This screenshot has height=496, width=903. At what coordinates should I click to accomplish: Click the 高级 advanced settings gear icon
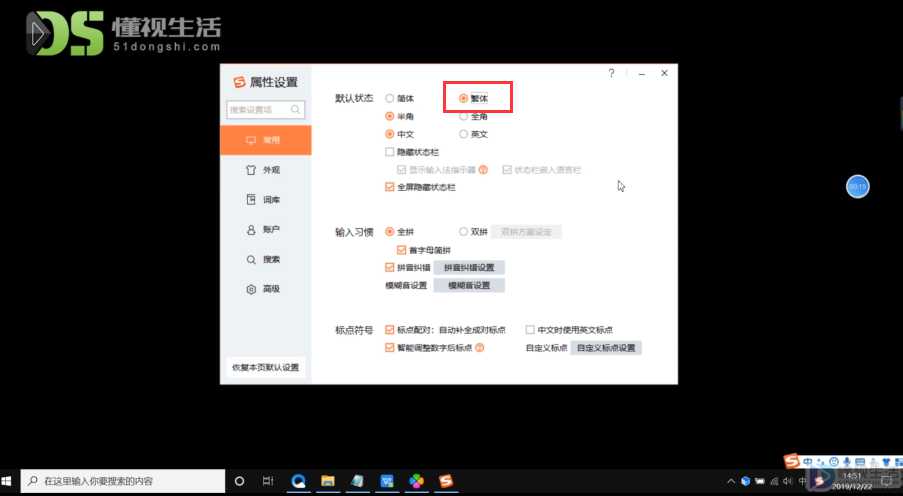pos(251,289)
